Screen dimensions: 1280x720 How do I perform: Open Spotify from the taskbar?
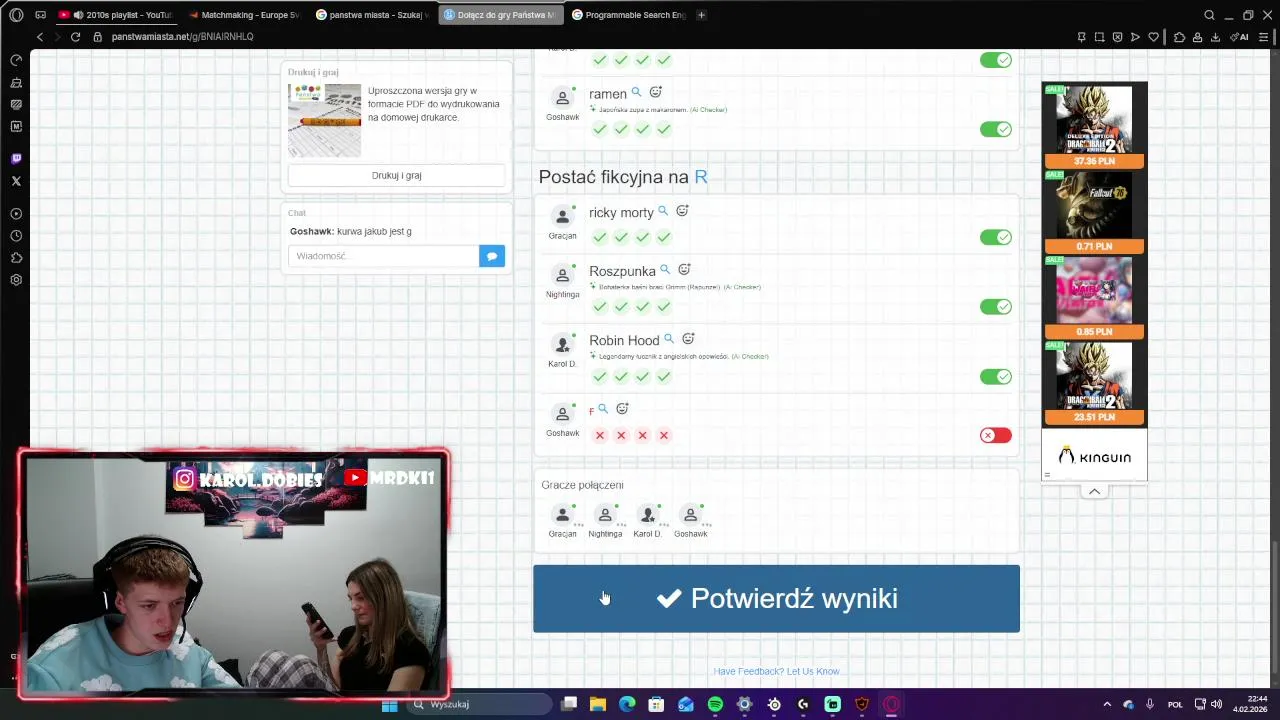pyautogui.click(x=715, y=704)
